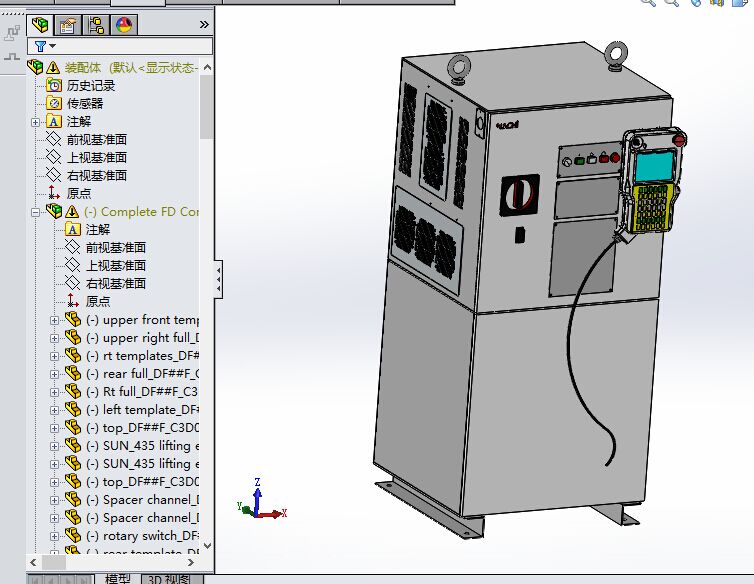This screenshot has height=584, width=754.
Task: Click the warning icon beside 装配体
Action: pos(53,67)
